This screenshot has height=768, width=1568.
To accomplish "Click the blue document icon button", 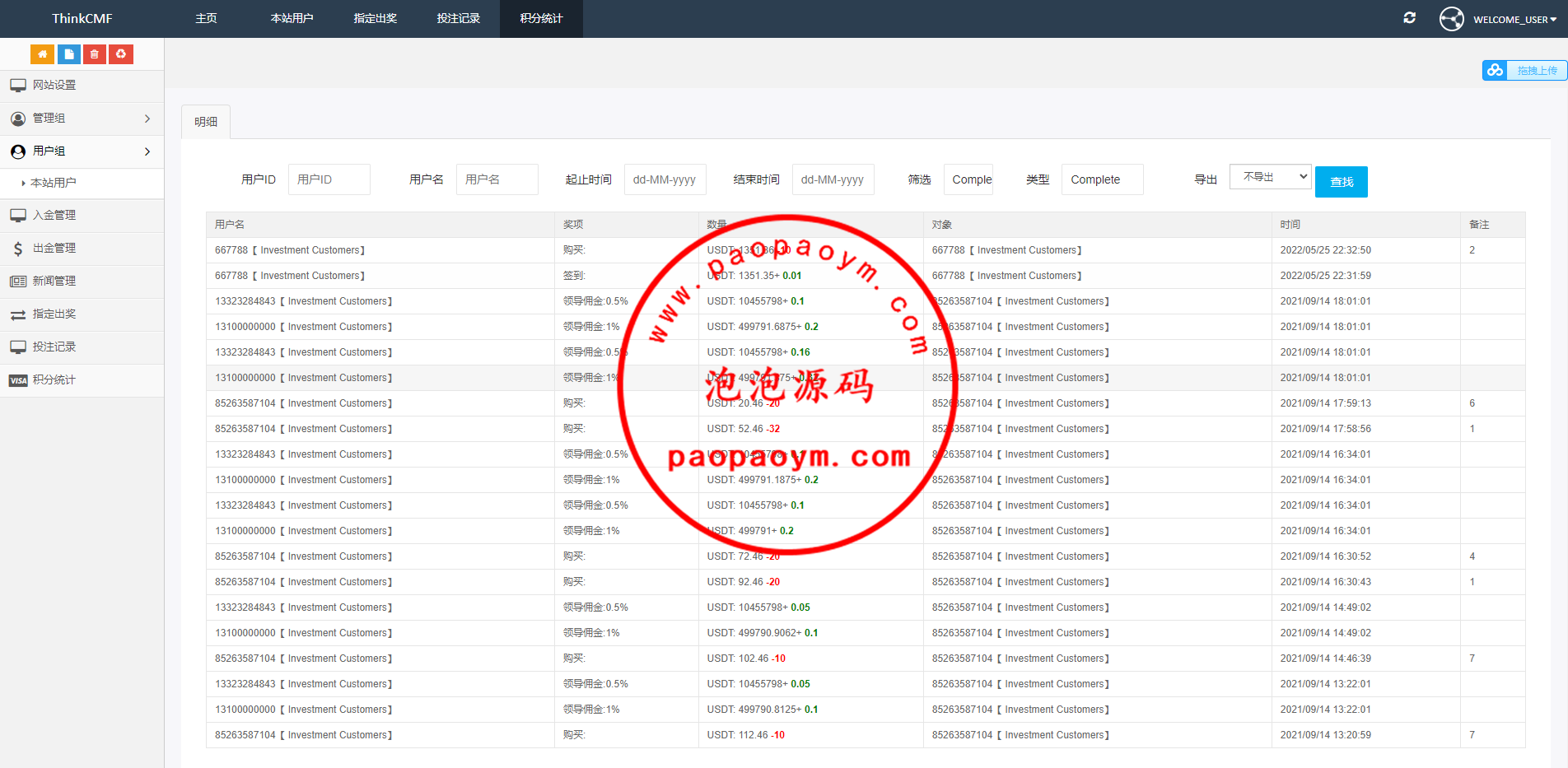I will click(68, 54).
